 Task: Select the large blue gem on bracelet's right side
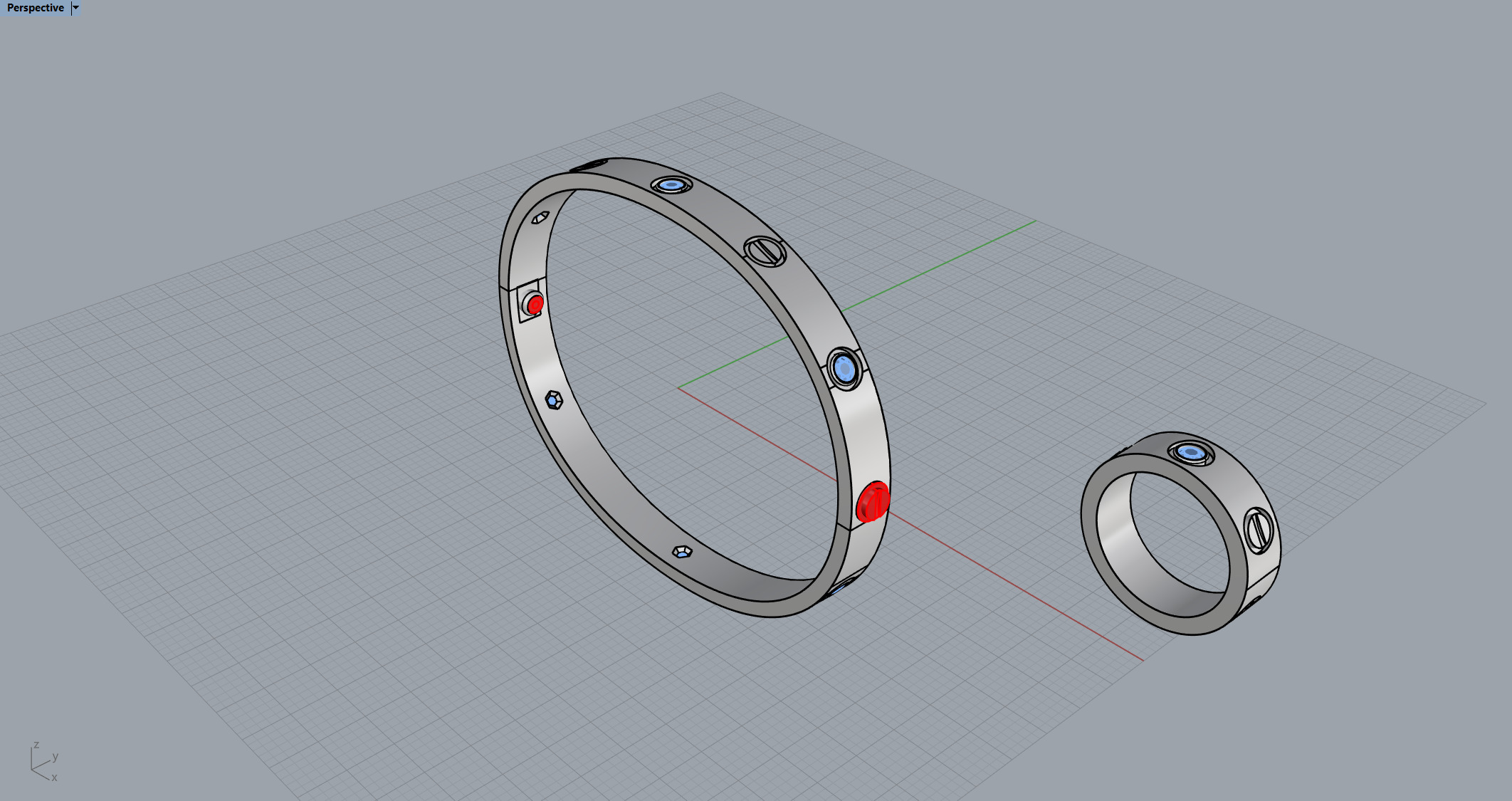pos(845,369)
